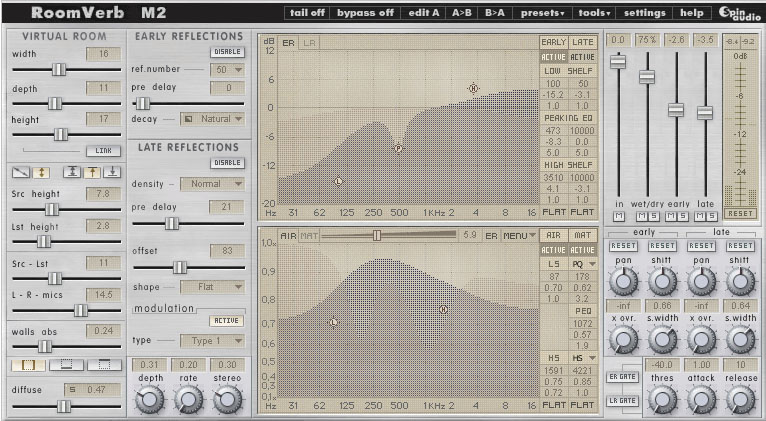Adjust the room width slider handle

pos(59,69)
